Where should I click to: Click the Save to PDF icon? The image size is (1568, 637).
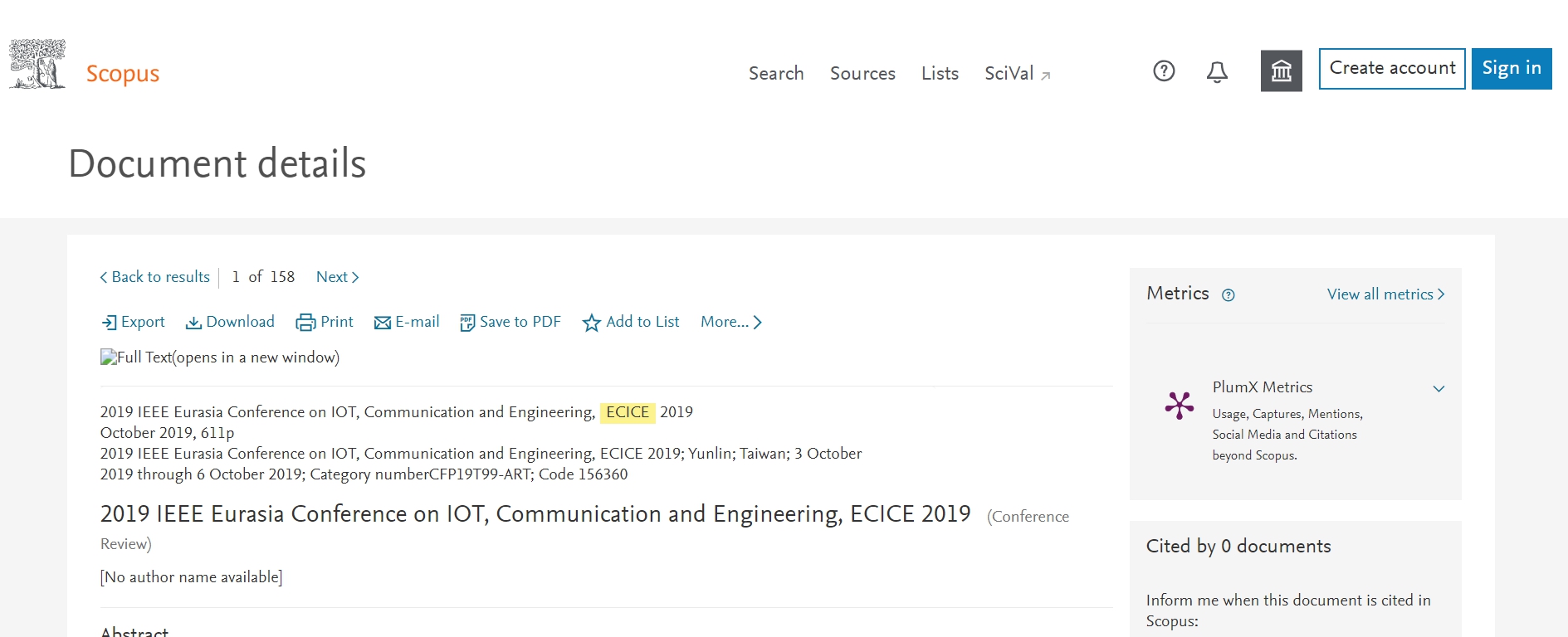[x=467, y=323]
